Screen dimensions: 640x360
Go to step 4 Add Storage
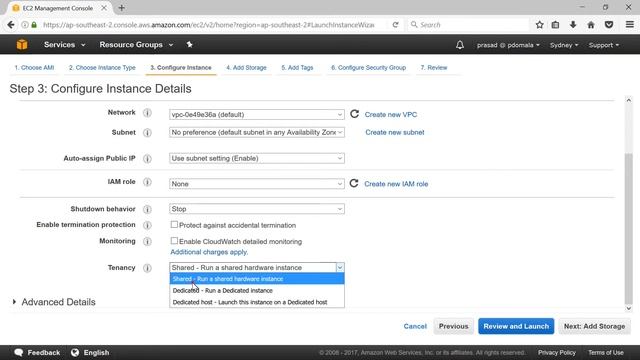click(246, 68)
